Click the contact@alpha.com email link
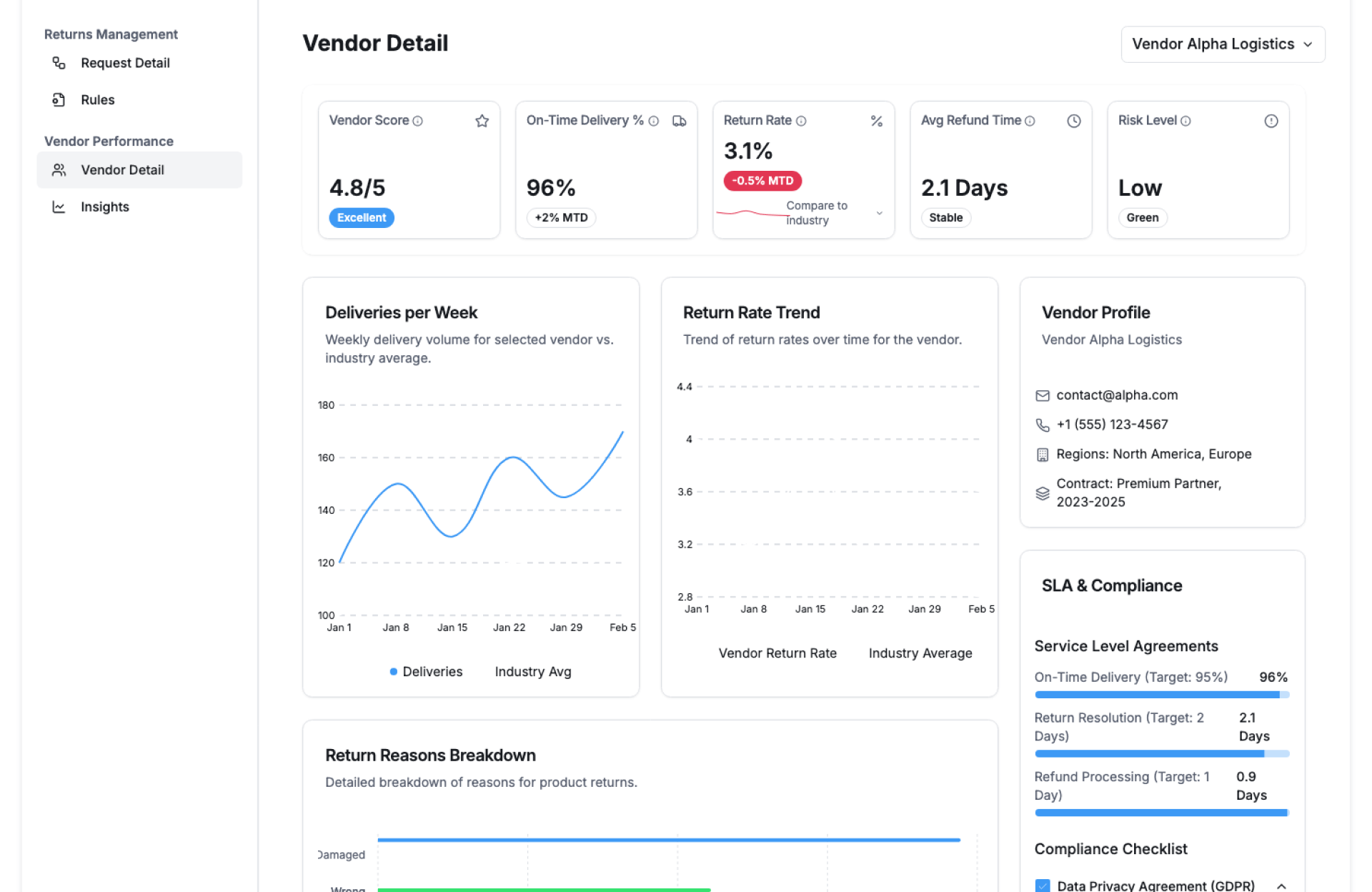This screenshot has width=1372, height=892. pyautogui.click(x=1116, y=395)
